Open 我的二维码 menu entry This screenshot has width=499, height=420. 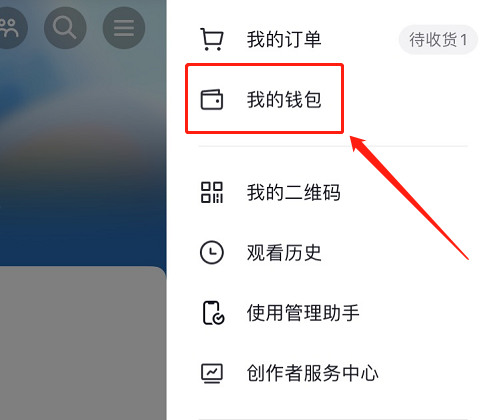pyautogui.click(x=333, y=192)
